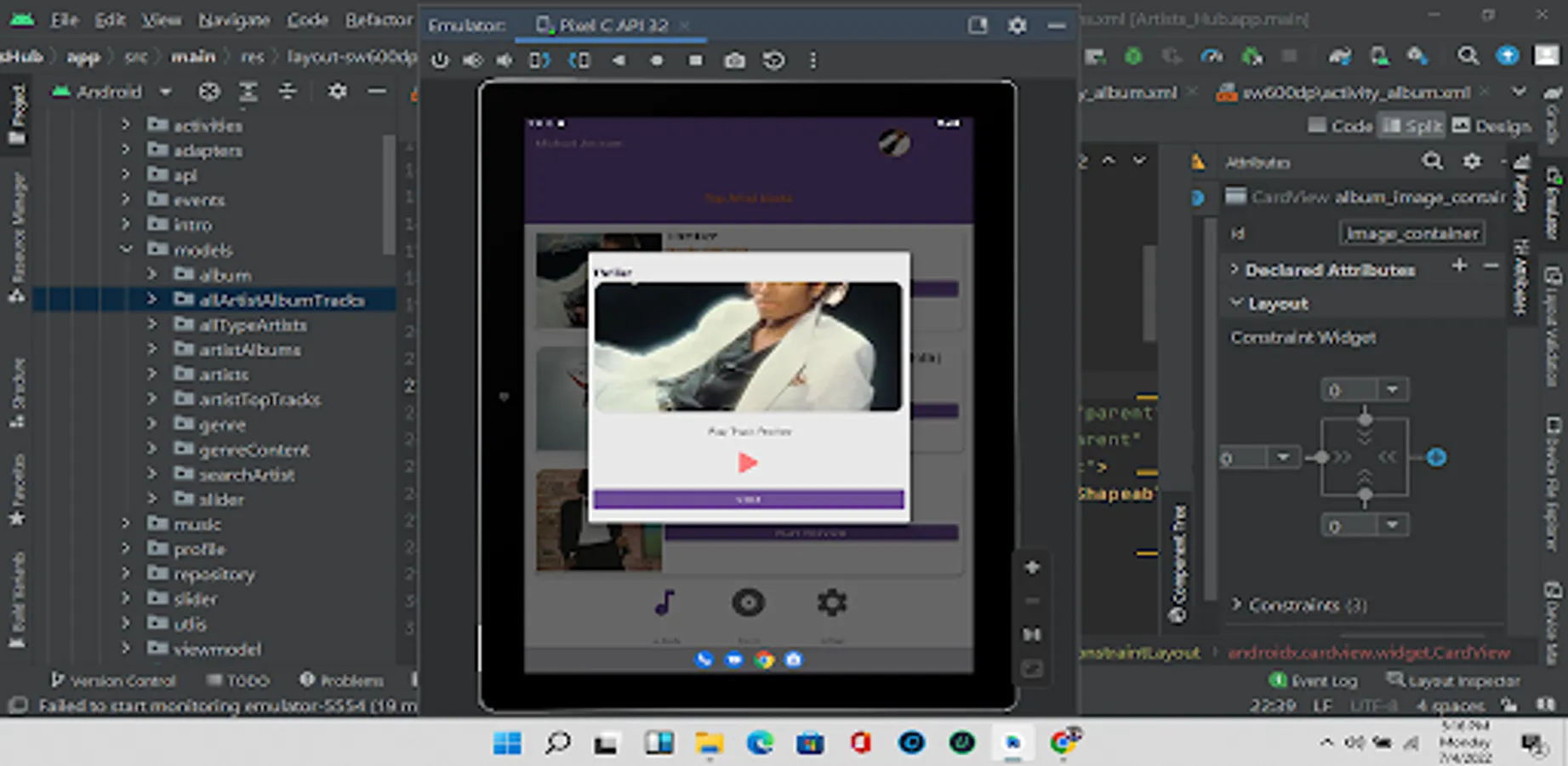Rotate the emulator device left

click(539, 60)
